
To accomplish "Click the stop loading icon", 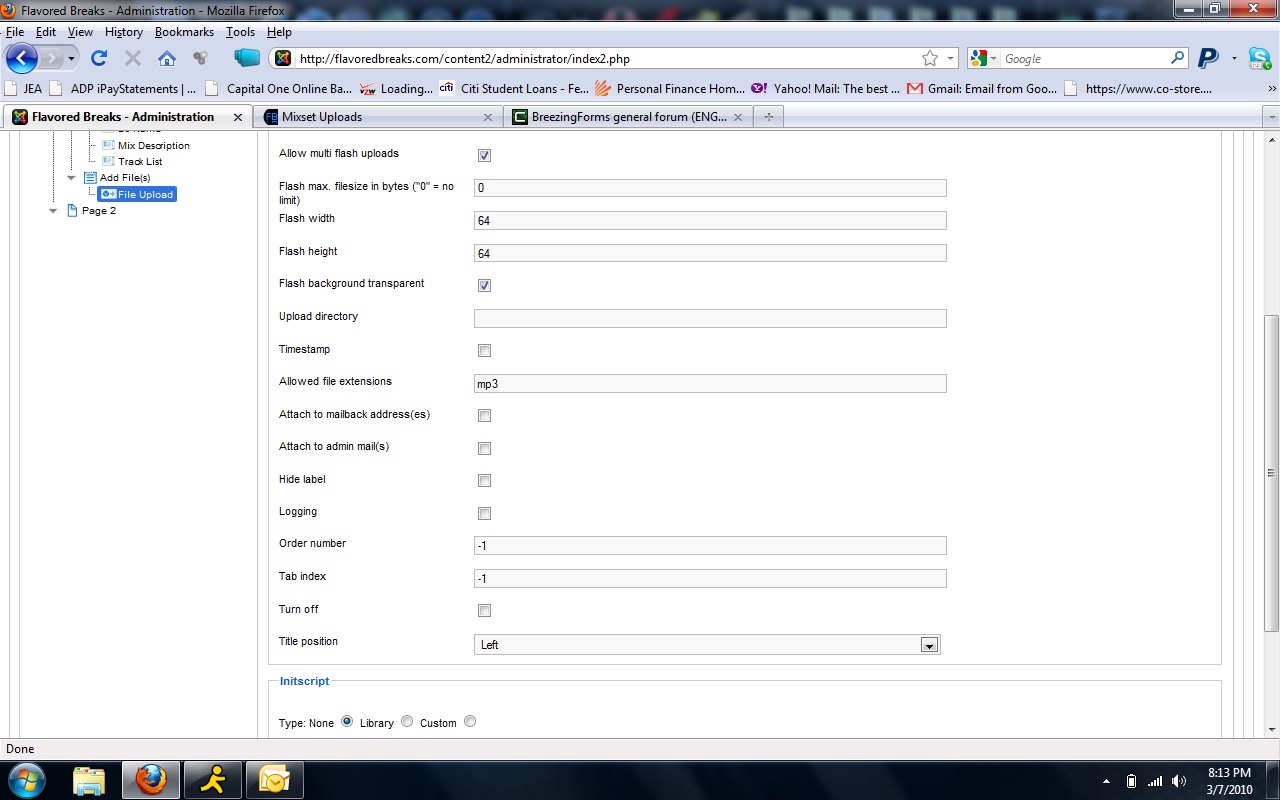I will [133, 58].
